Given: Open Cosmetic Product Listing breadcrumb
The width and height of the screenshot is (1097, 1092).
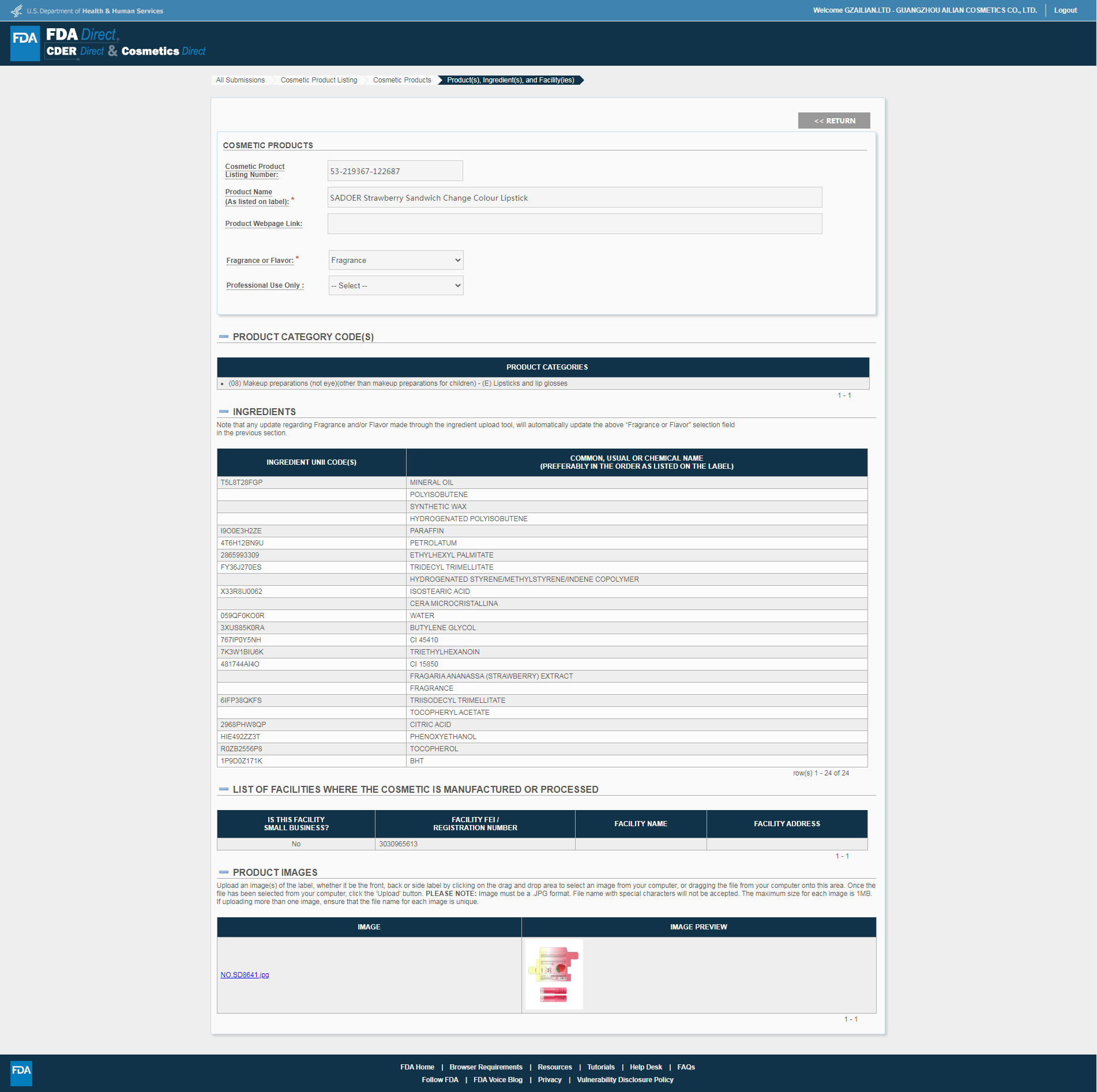Looking at the screenshot, I should pos(318,80).
